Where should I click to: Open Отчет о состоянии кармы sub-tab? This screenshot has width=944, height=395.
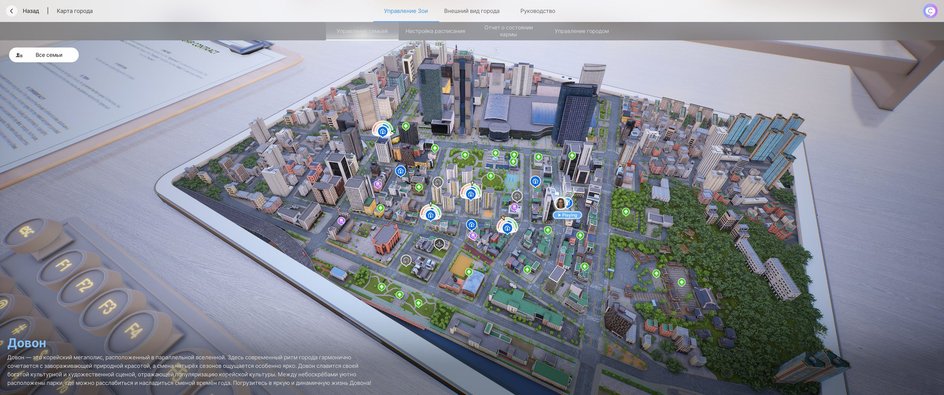[x=509, y=31]
